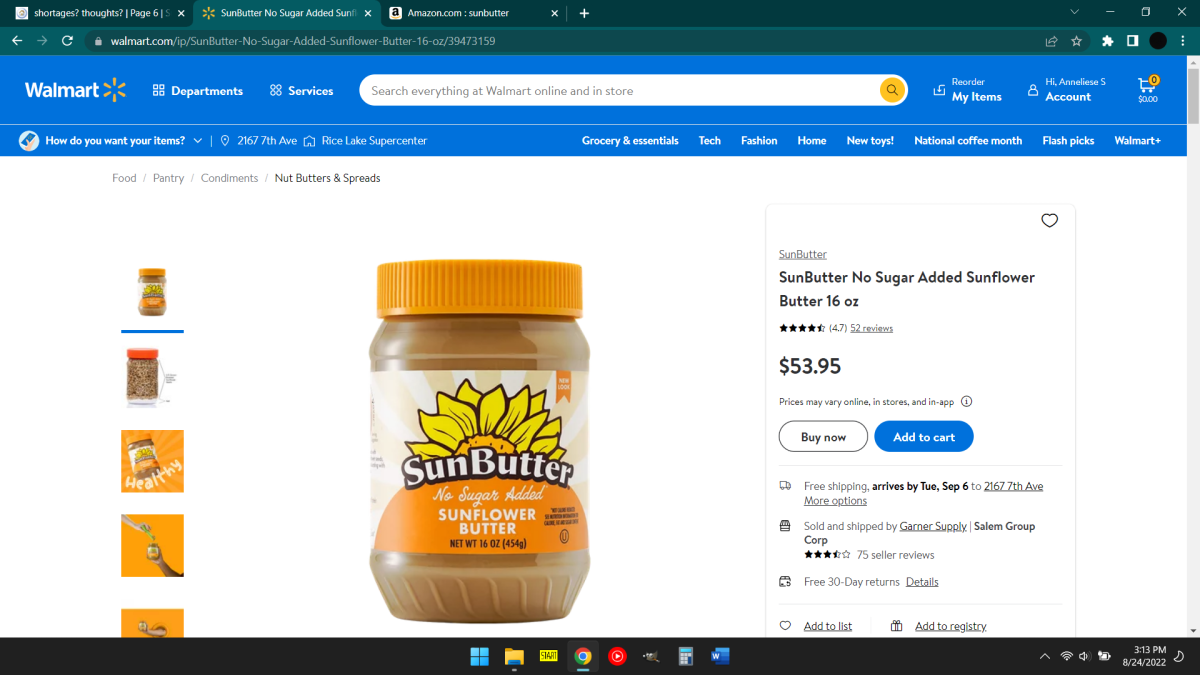Select the sunflower seeds jar thumbnail
Screen dimensions: 1200x675
[152, 377]
